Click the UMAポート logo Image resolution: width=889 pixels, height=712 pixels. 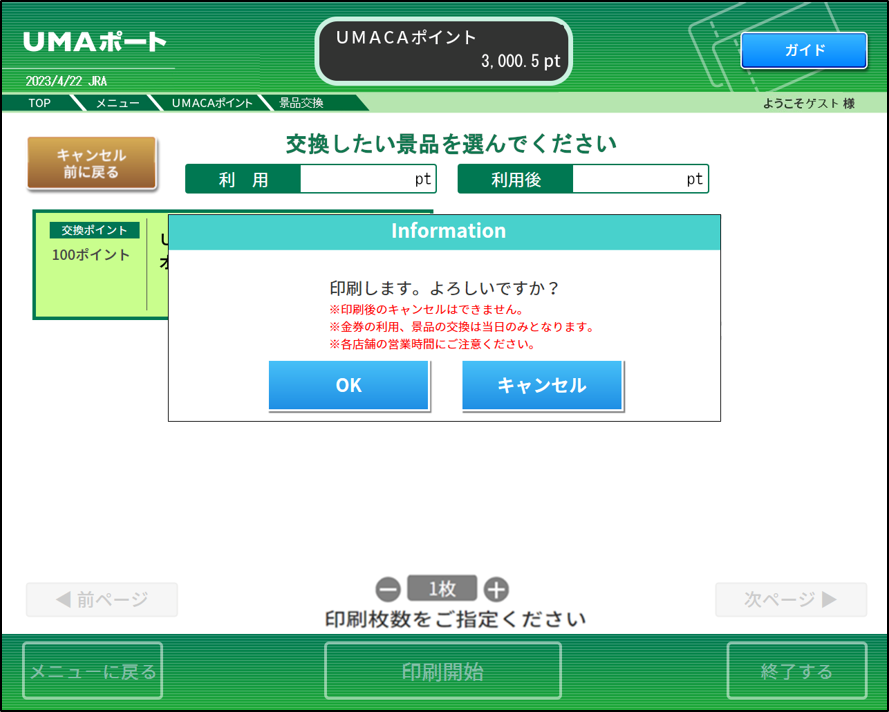click(95, 43)
